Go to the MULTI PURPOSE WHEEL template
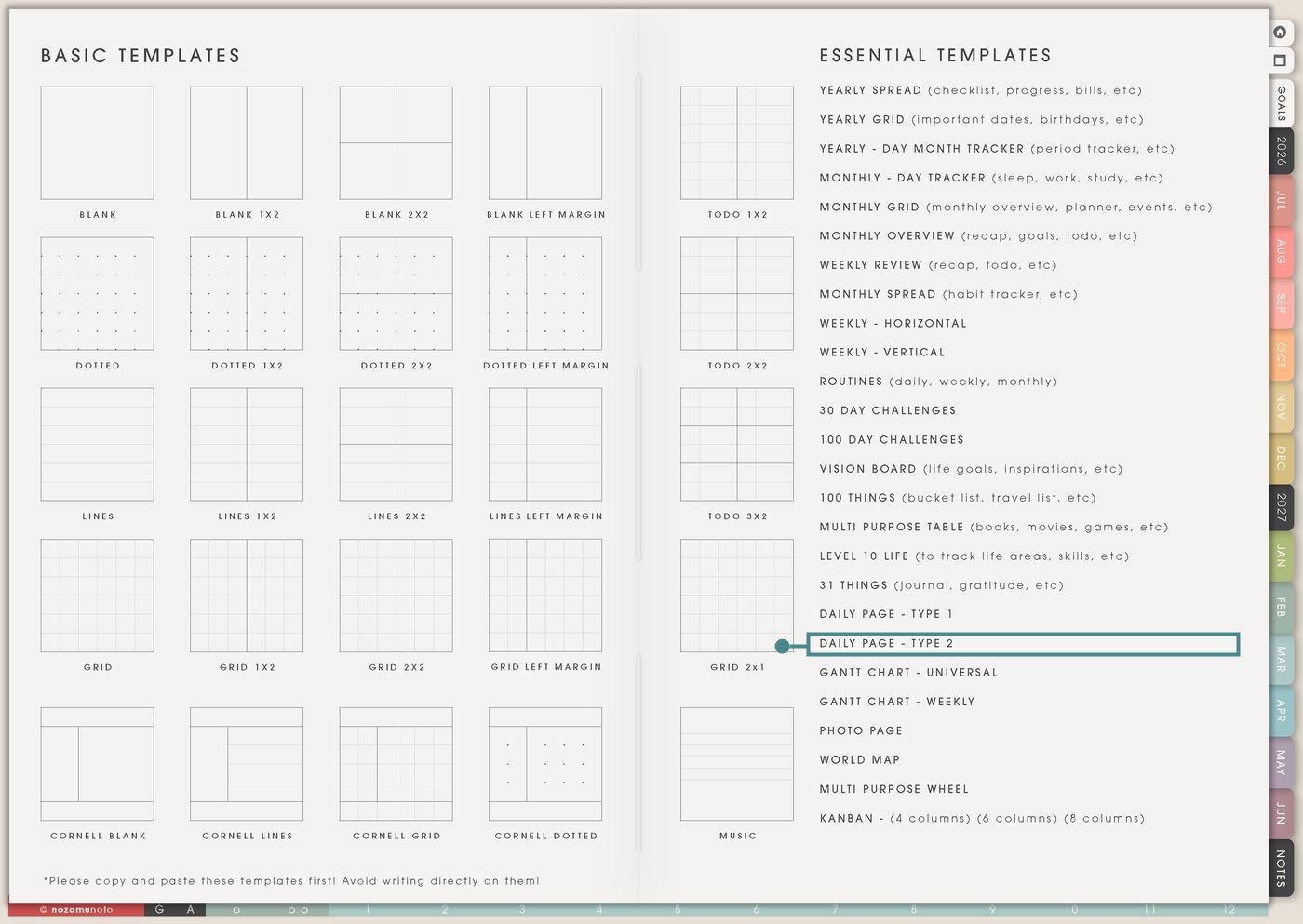The image size is (1303, 924). (894, 789)
